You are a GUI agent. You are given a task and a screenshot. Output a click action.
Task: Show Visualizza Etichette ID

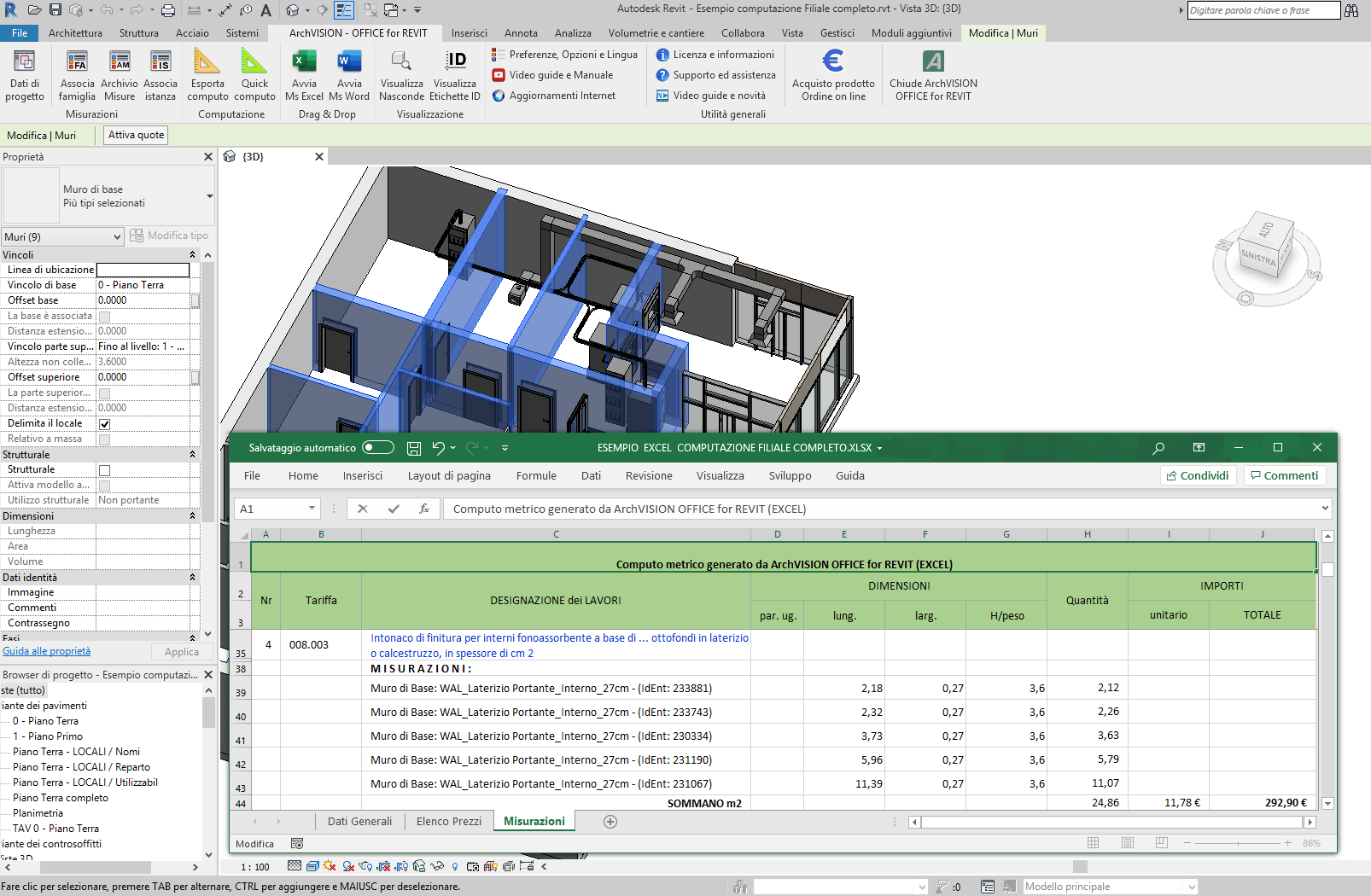pyautogui.click(x=455, y=75)
